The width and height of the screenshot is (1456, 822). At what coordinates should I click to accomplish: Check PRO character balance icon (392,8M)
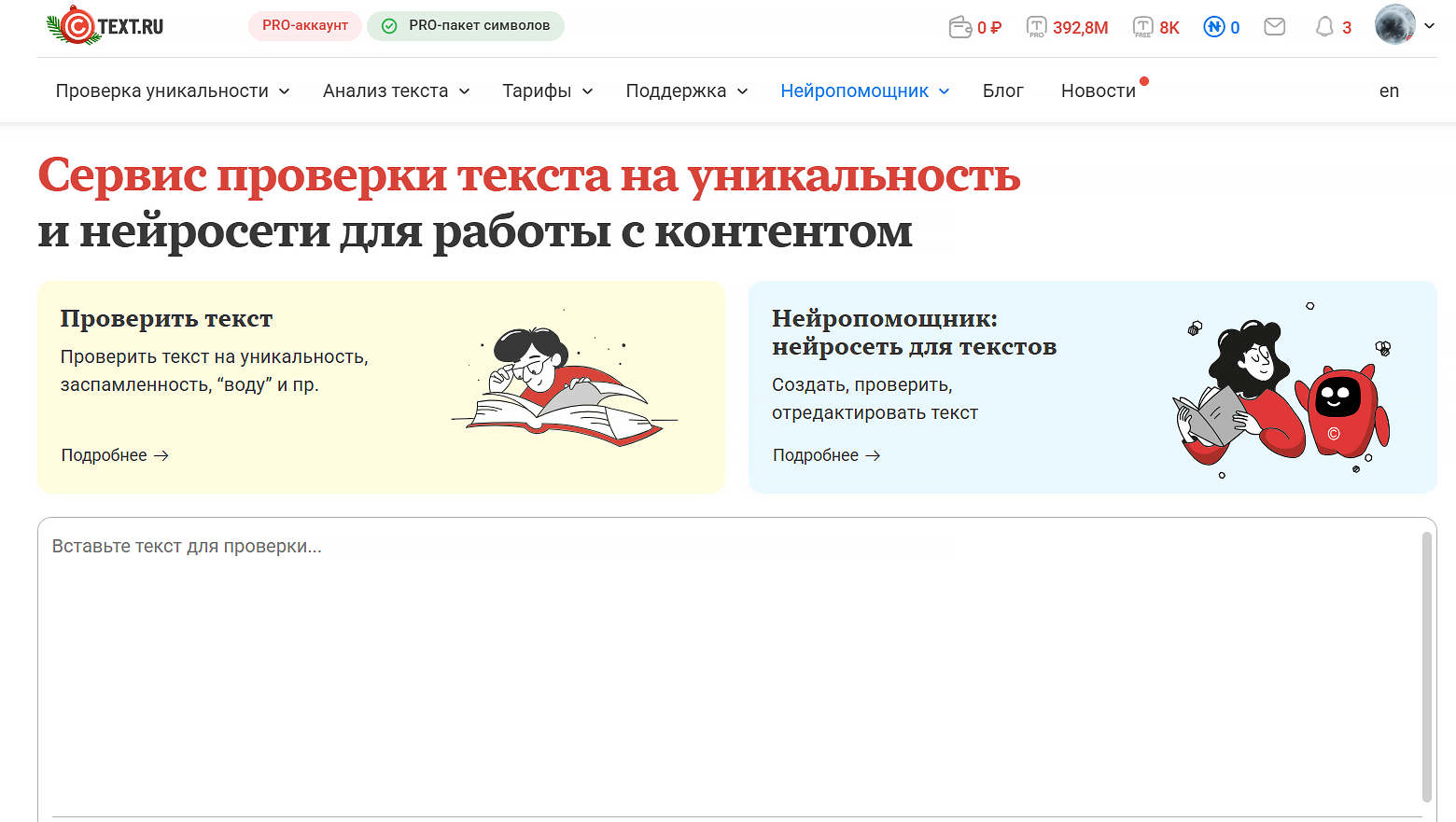[1036, 26]
